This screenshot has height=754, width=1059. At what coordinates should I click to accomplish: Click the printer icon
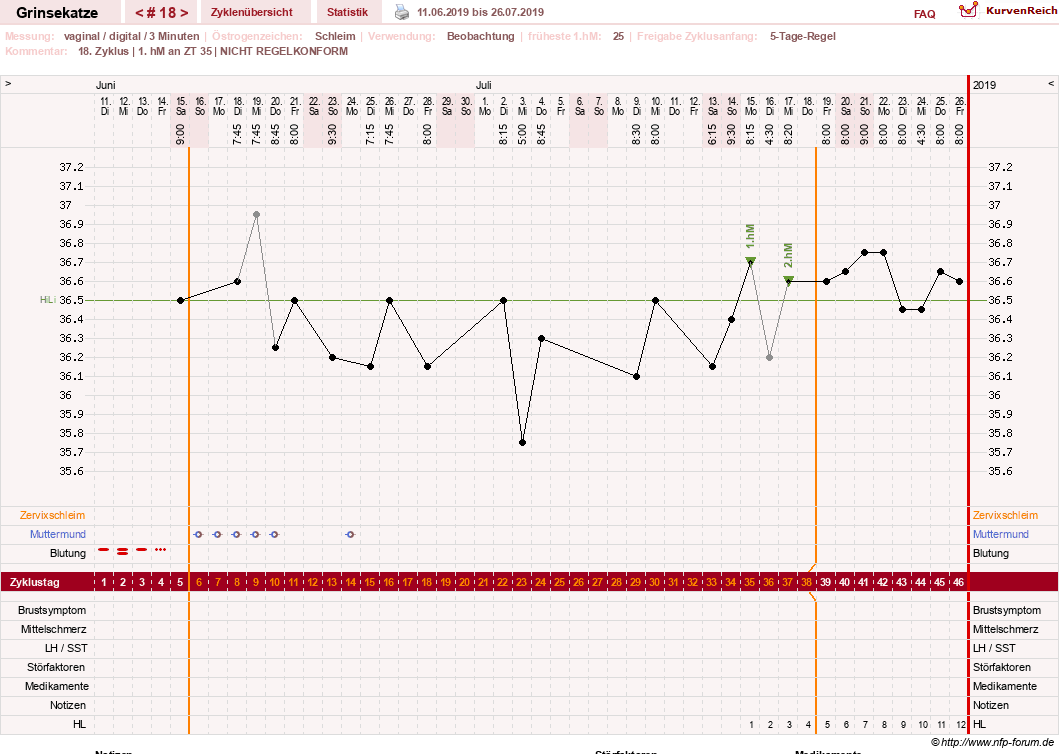(x=402, y=12)
